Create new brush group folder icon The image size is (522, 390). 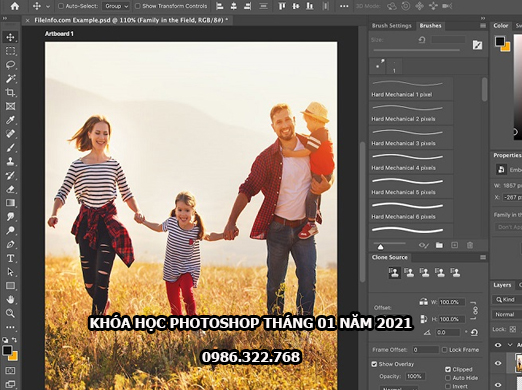(x=439, y=245)
